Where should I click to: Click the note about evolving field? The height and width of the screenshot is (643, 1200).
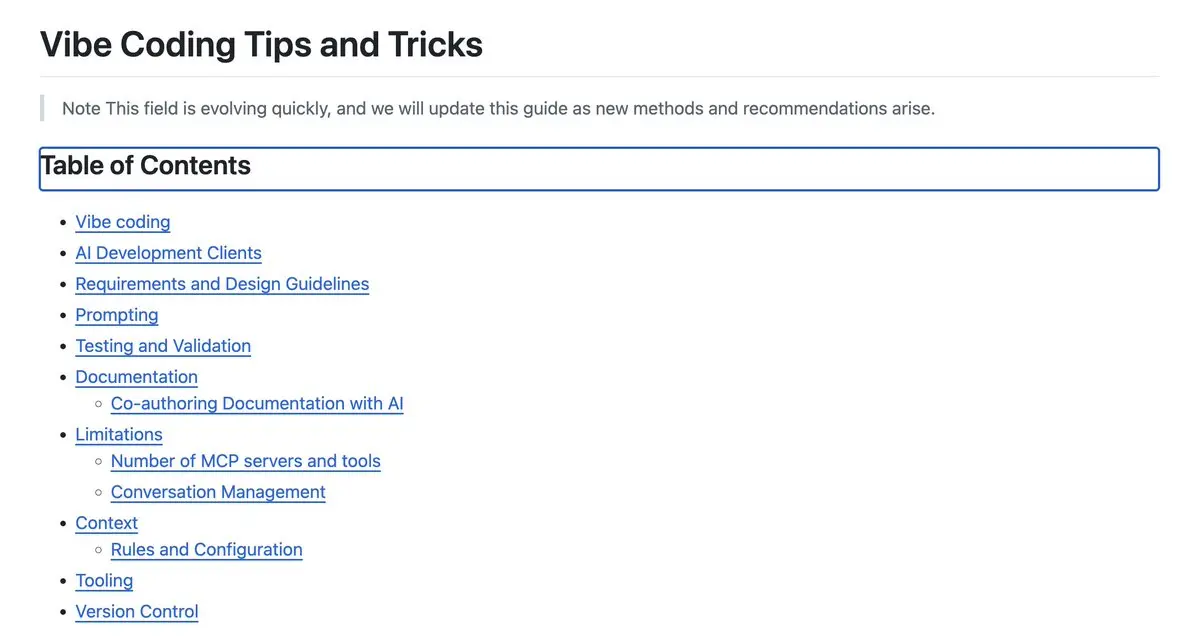(x=498, y=108)
